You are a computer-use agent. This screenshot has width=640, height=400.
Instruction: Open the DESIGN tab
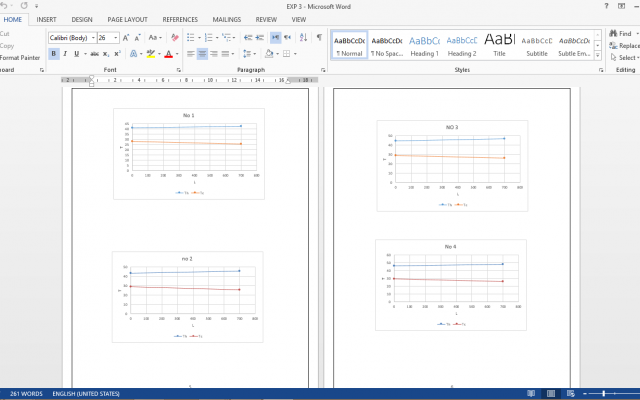[82, 19]
